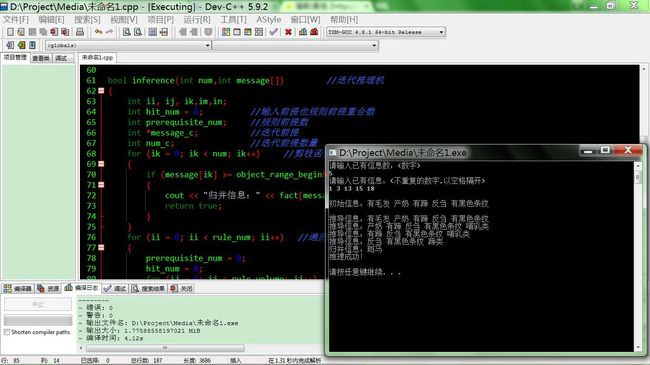The height and width of the screenshot is (365, 650).
Task: Click the Go to line toolbar icon
Action: [153, 32]
